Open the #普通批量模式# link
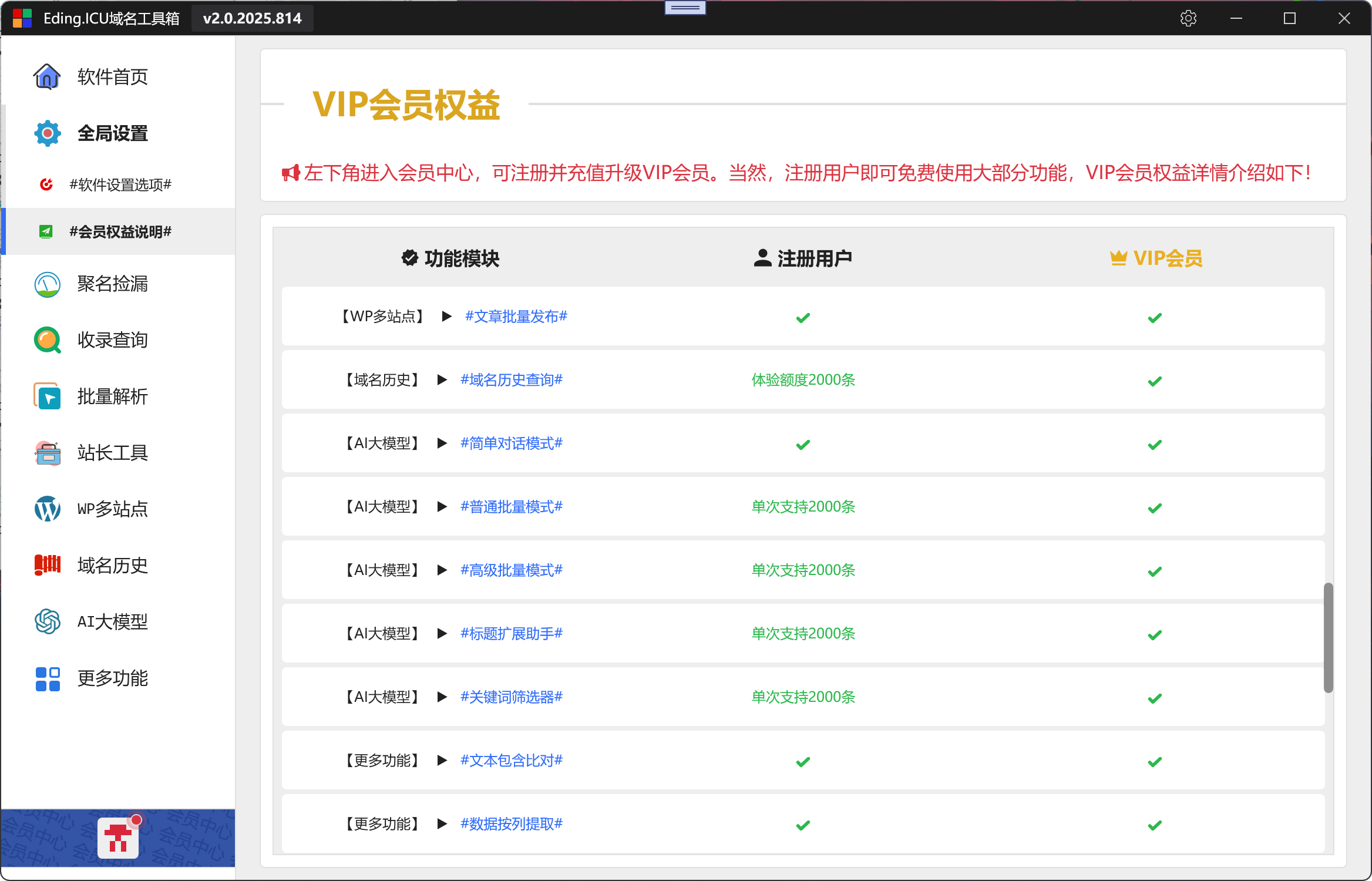Viewport: 1372px width, 881px height. click(512, 507)
